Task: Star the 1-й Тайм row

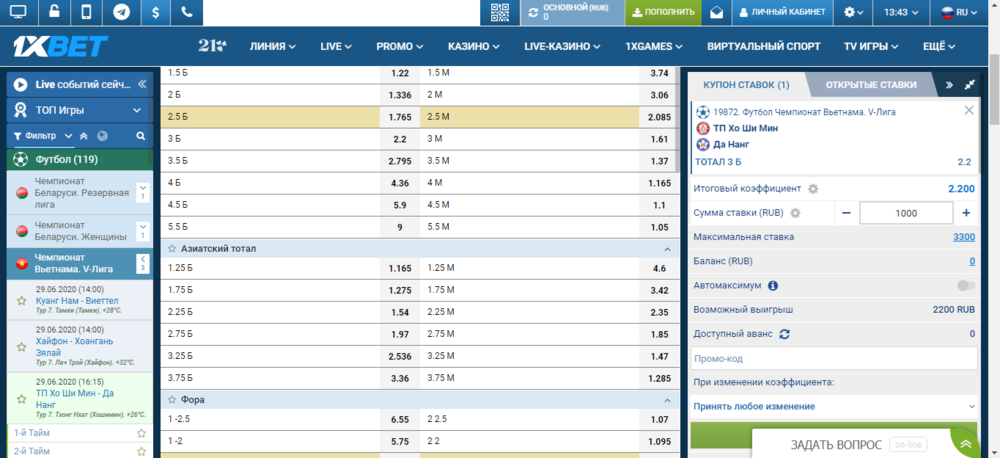Action: pos(142,432)
